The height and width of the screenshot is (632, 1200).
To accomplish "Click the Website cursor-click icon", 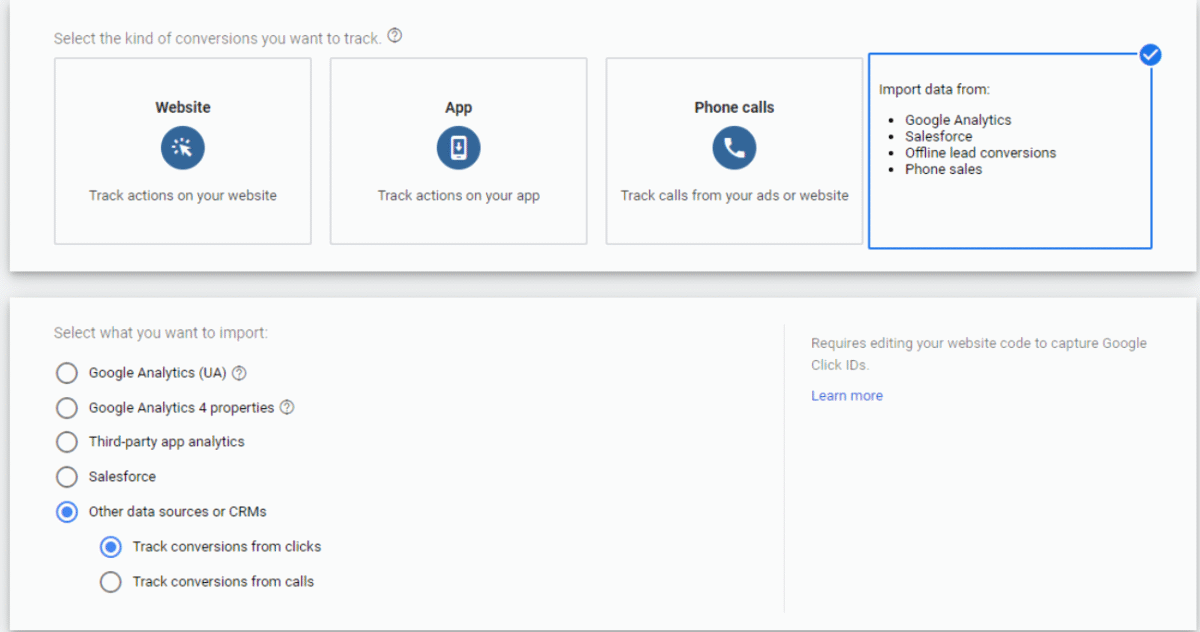I will tap(183, 149).
